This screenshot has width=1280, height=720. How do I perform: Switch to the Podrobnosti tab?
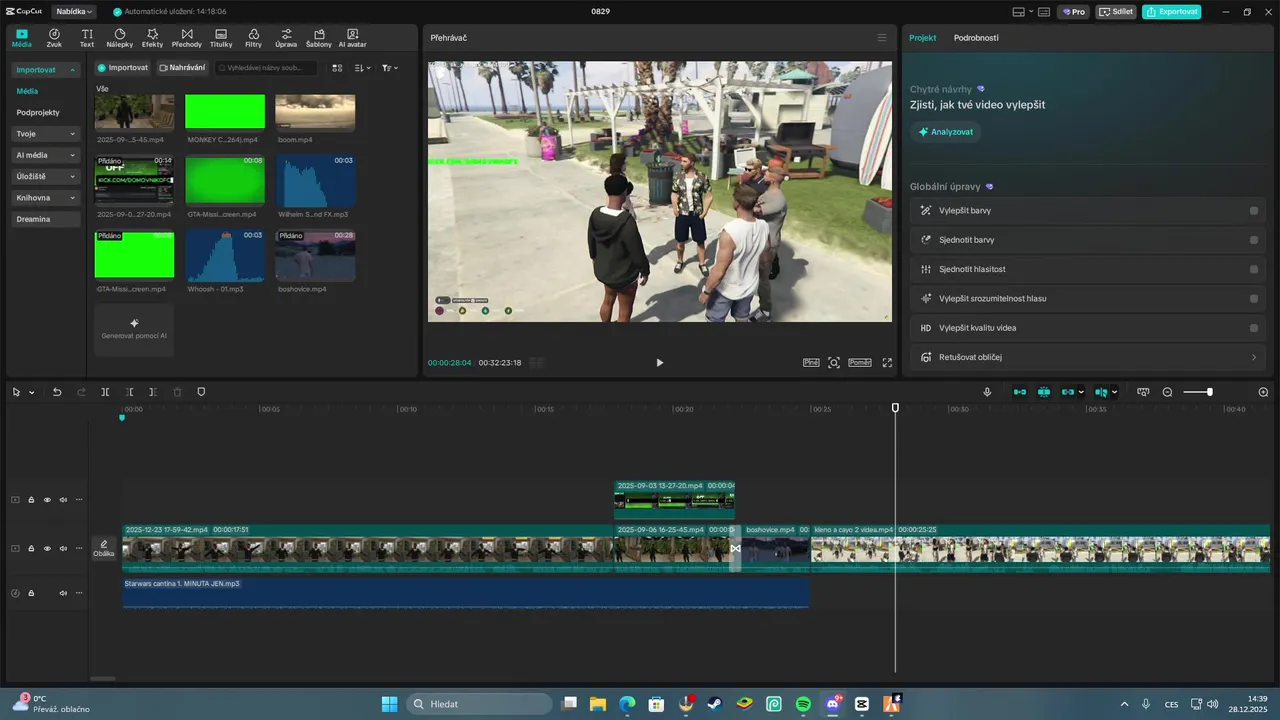click(976, 38)
